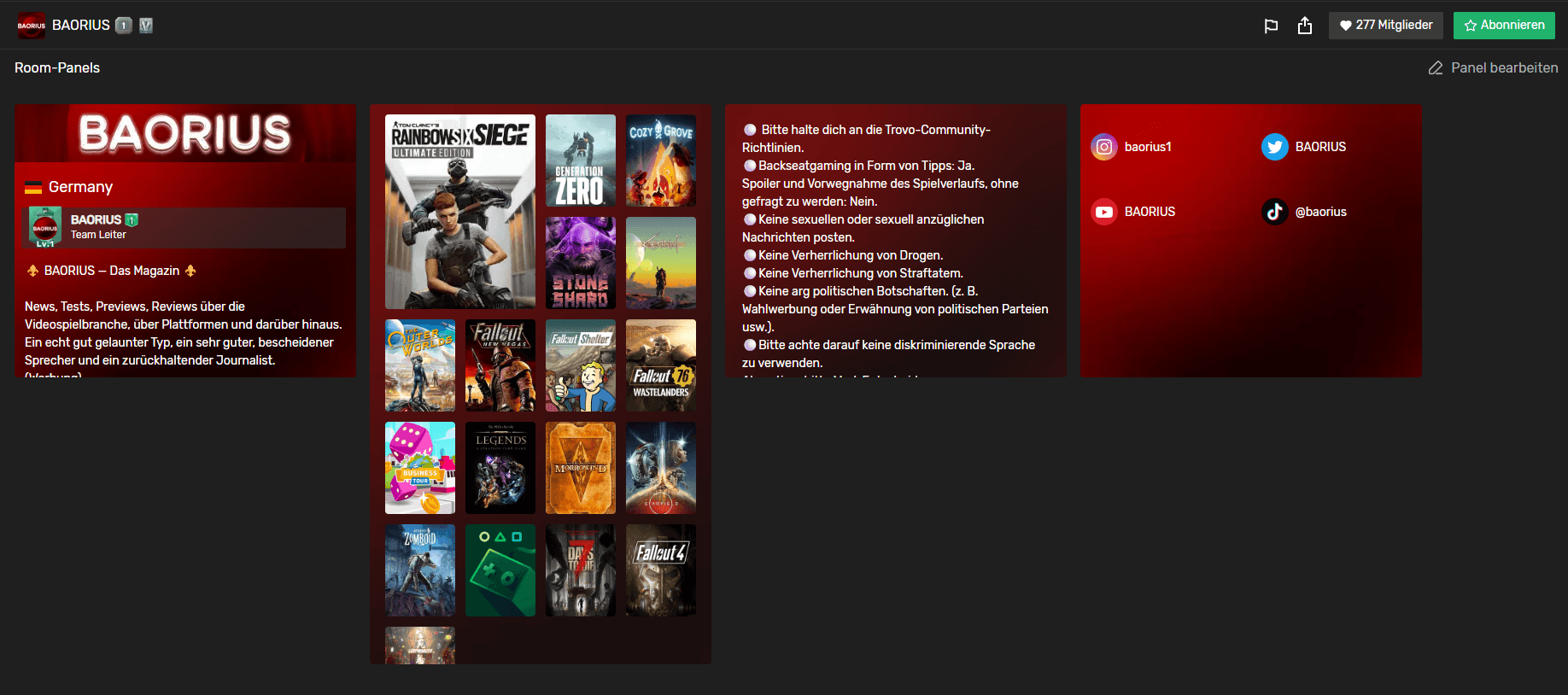Open the Instagram icon for baorius1
Image resolution: width=1568 pixels, height=695 pixels.
[1104, 147]
